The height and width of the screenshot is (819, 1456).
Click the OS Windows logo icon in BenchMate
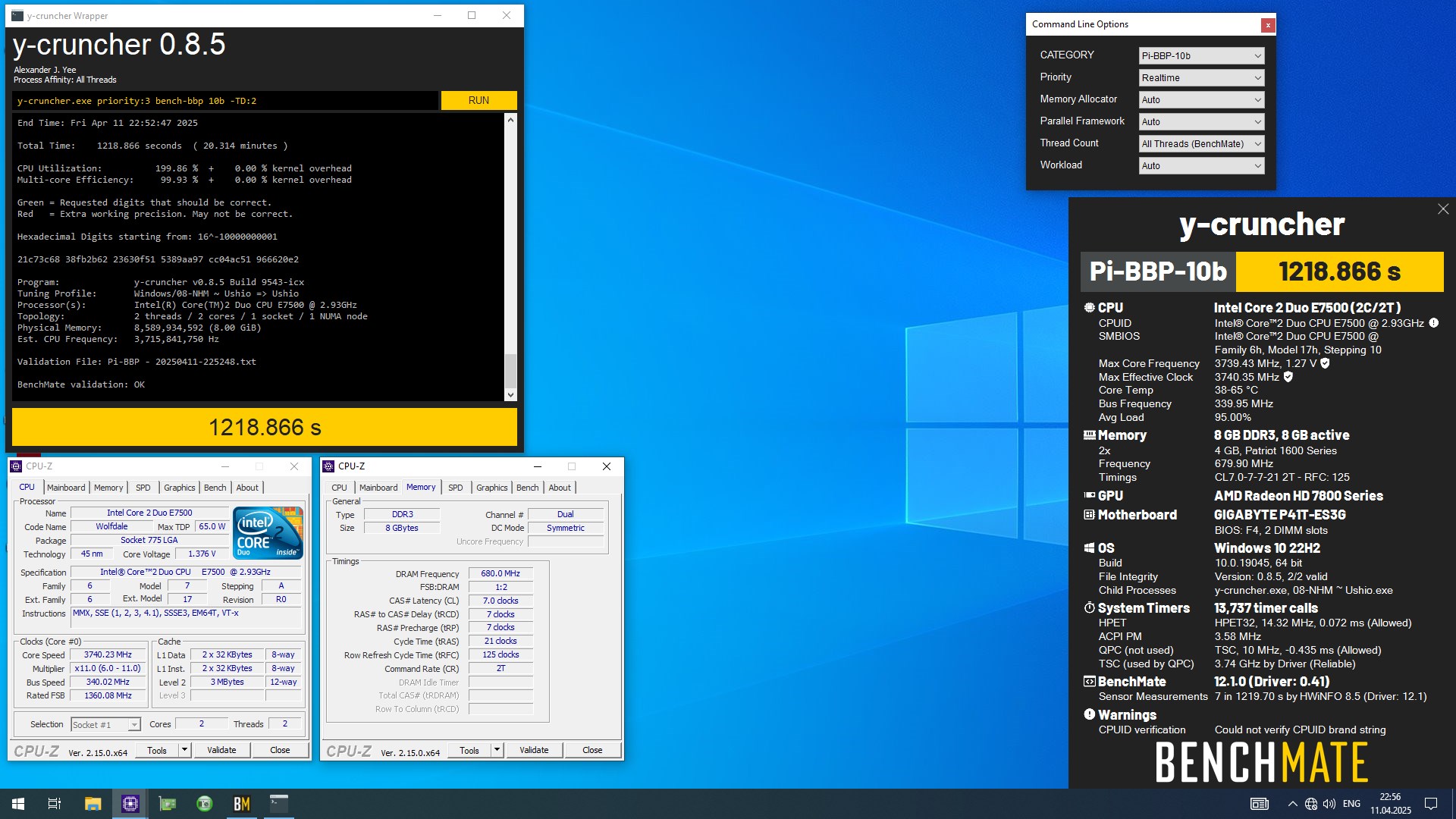(1089, 548)
